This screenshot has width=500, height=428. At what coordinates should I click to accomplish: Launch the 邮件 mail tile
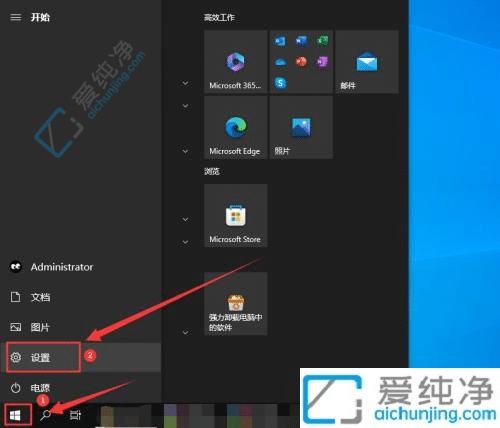[x=367, y=62]
